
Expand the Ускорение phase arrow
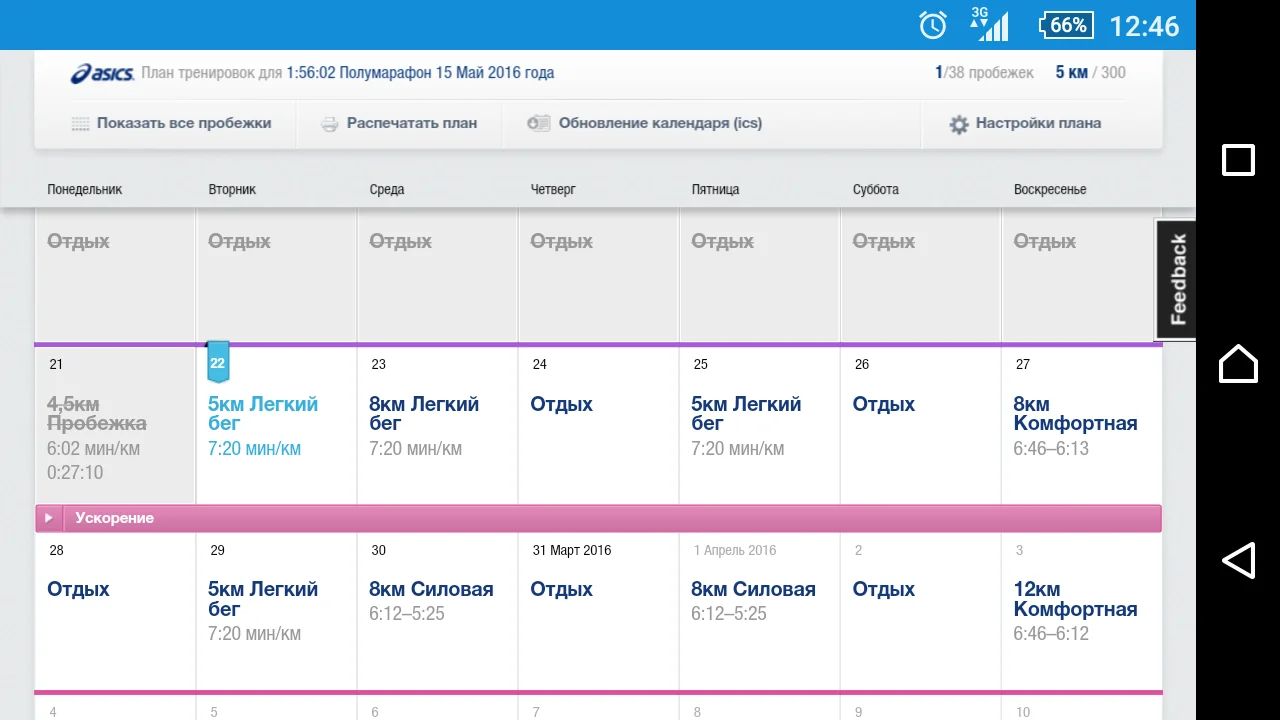48,518
